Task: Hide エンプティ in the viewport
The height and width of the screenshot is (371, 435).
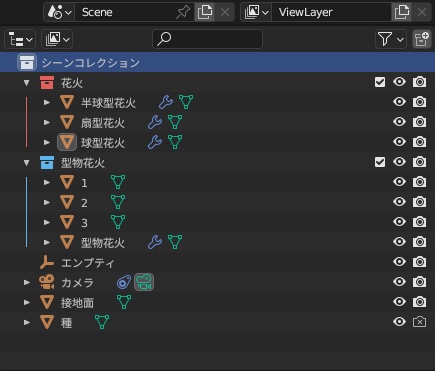Action: [399, 262]
